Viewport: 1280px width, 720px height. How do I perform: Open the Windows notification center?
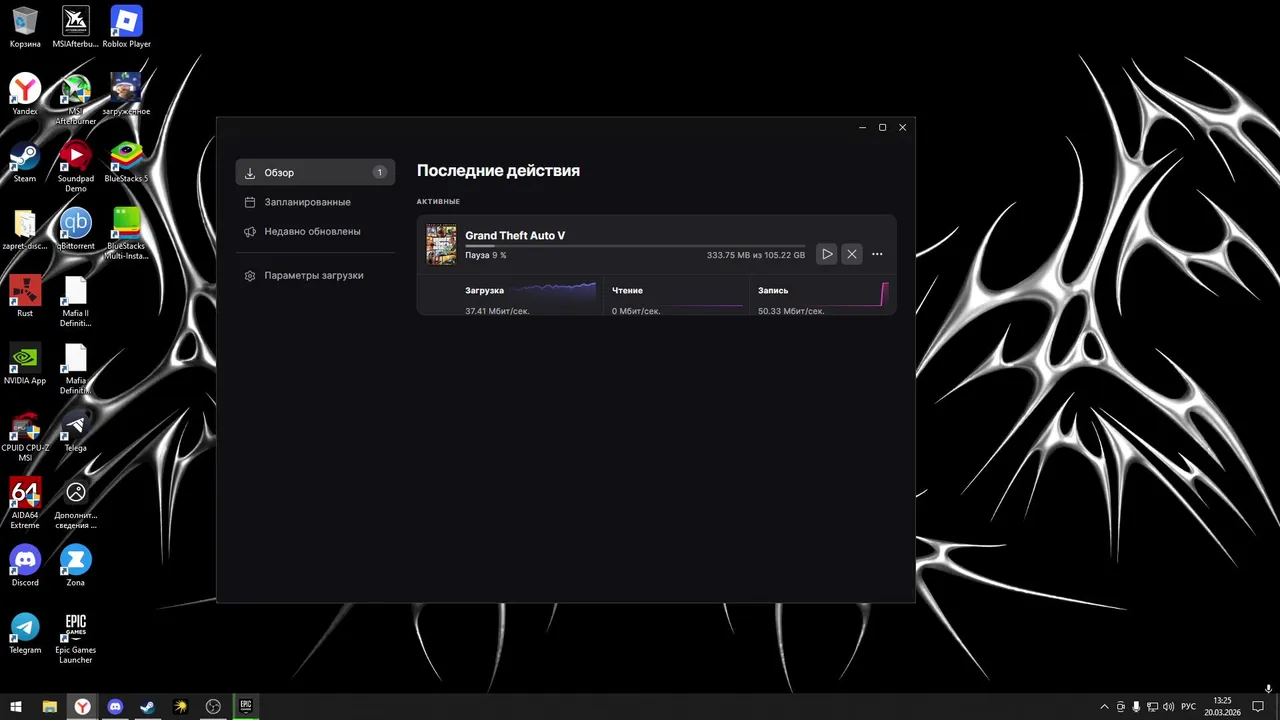pos(1258,707)
